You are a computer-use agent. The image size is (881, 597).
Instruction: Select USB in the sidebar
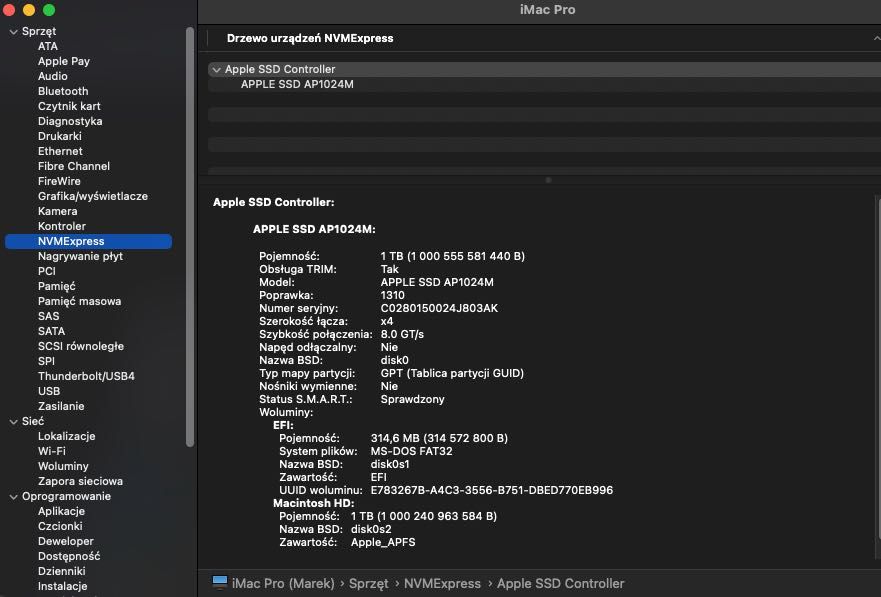pos(49,391)
